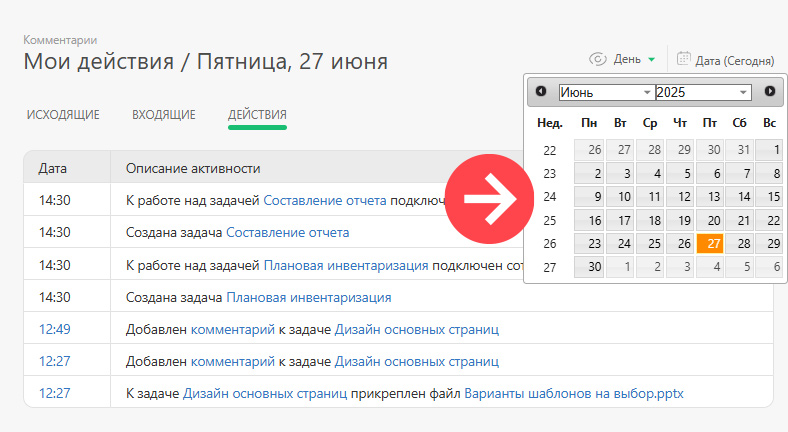Open the Дата (Сегодня) date picker

(734, 61)
